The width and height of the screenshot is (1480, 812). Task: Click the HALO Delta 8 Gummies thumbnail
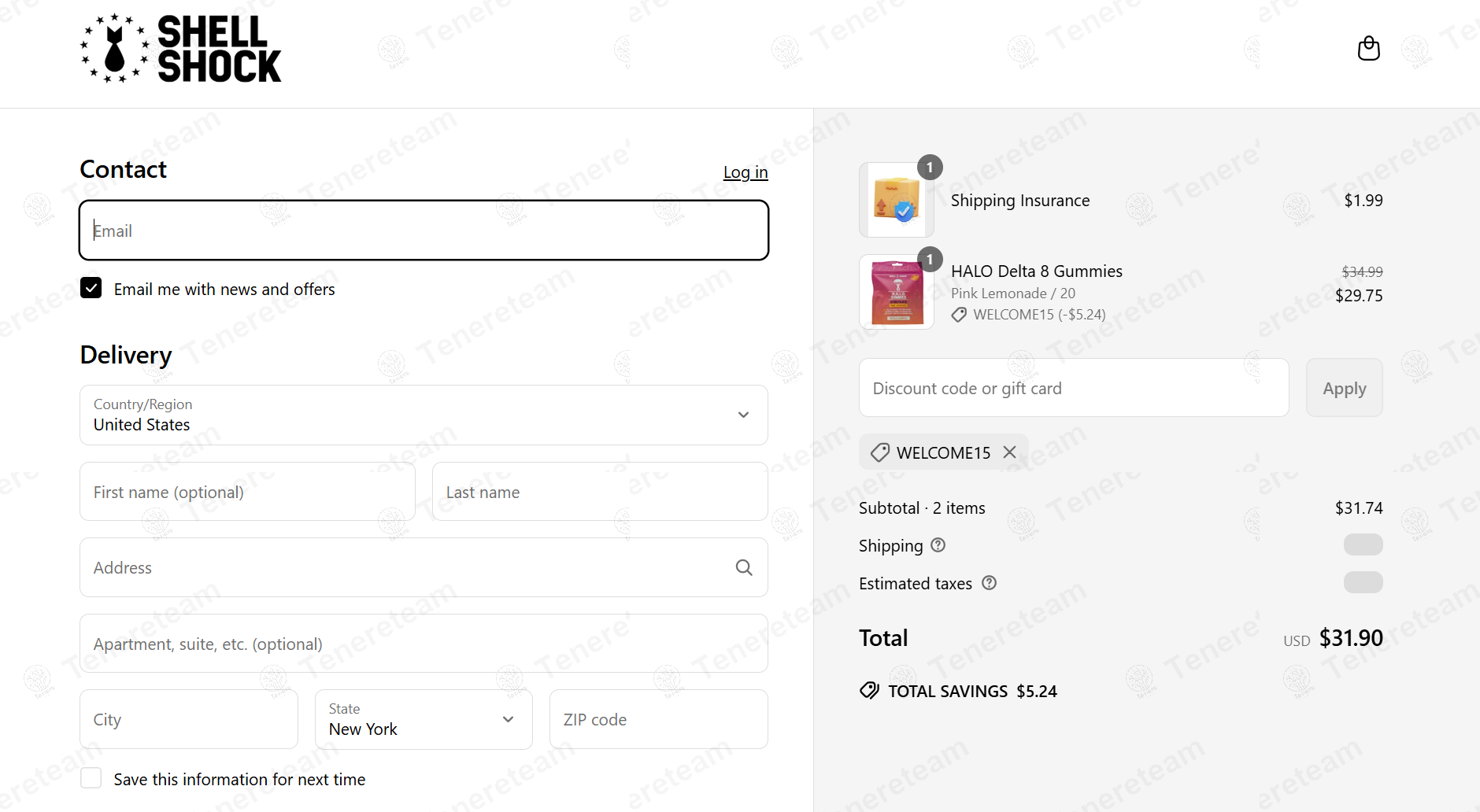point(897,292)
